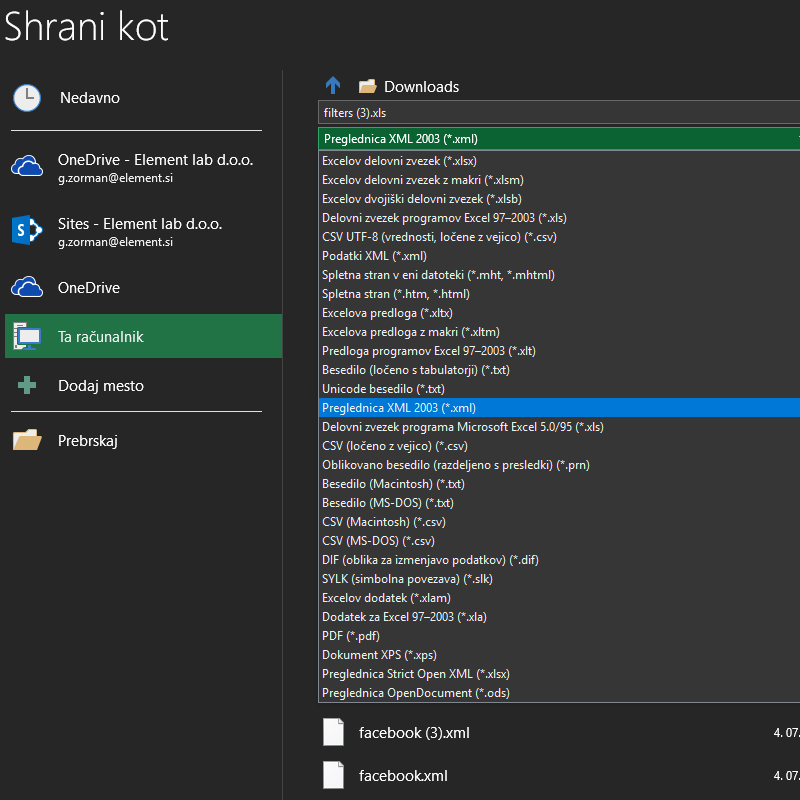This screenshot has width=800, height=800.
Task: Click the Downloads folder path link
Action: coord(421,87)
